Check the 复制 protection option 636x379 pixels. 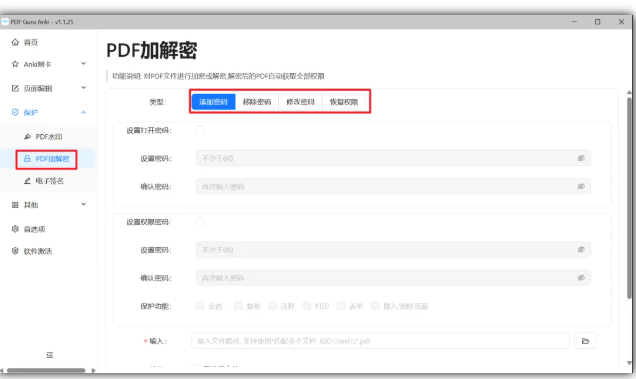(x=238, y=306)
